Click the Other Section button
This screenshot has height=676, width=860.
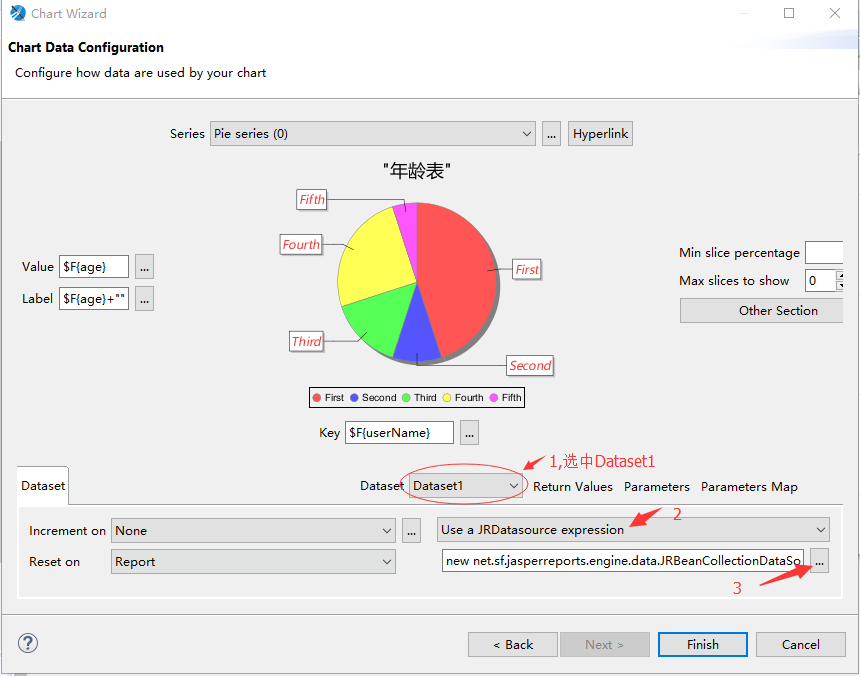(761, 311)
